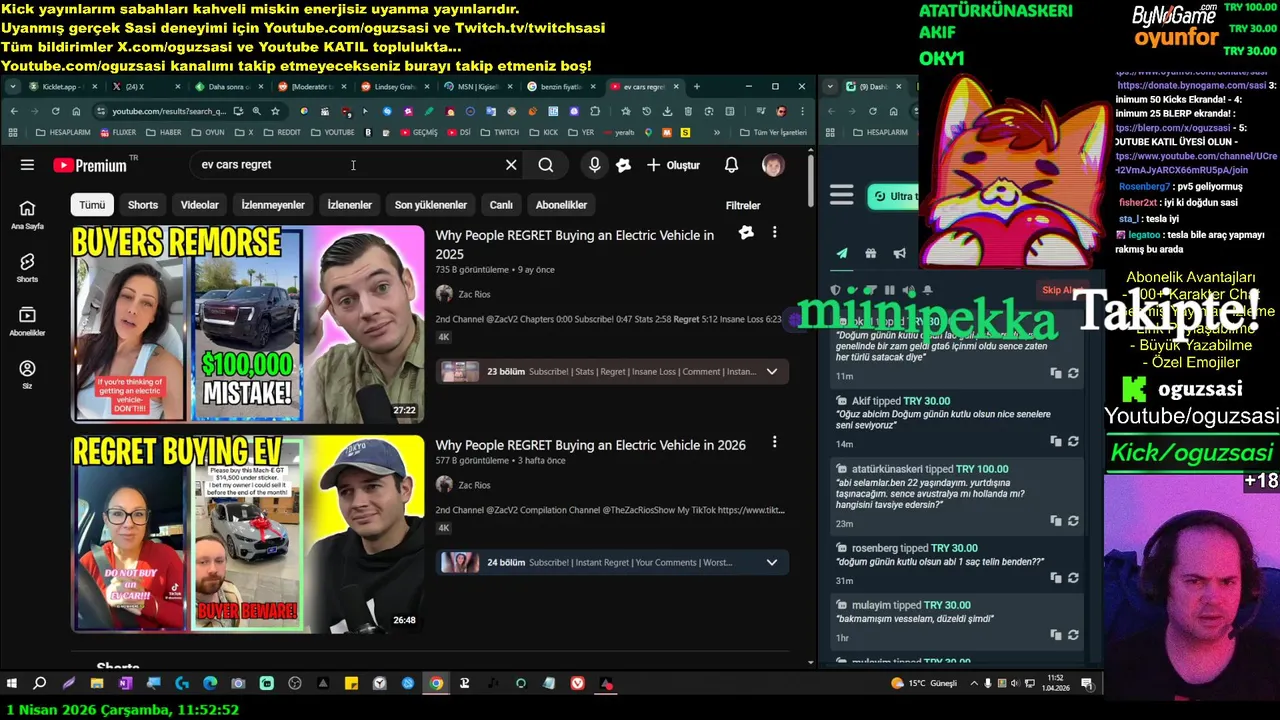Pause alerts with the pause icon in dashboard
1280x720 pixels.
click(x=889, y=291)
